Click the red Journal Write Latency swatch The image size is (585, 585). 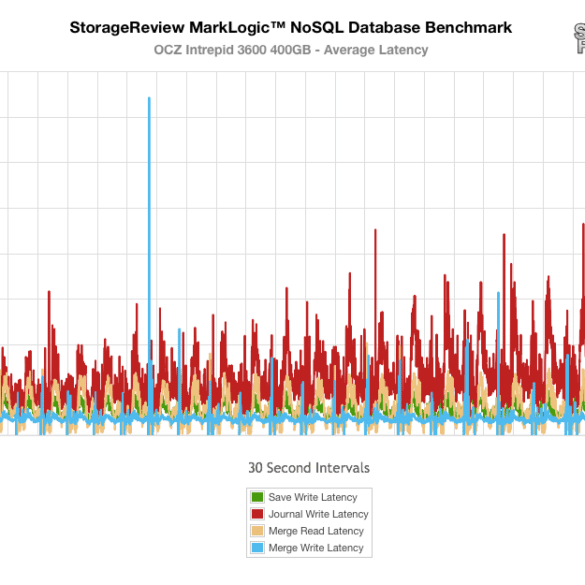click(x=257, y=514)
